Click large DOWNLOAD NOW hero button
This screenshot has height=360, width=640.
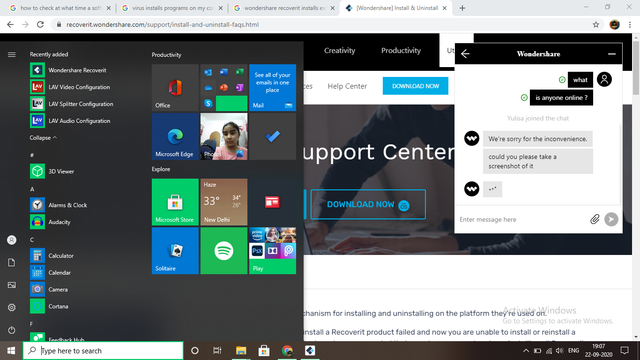click(x=368, y=204)
